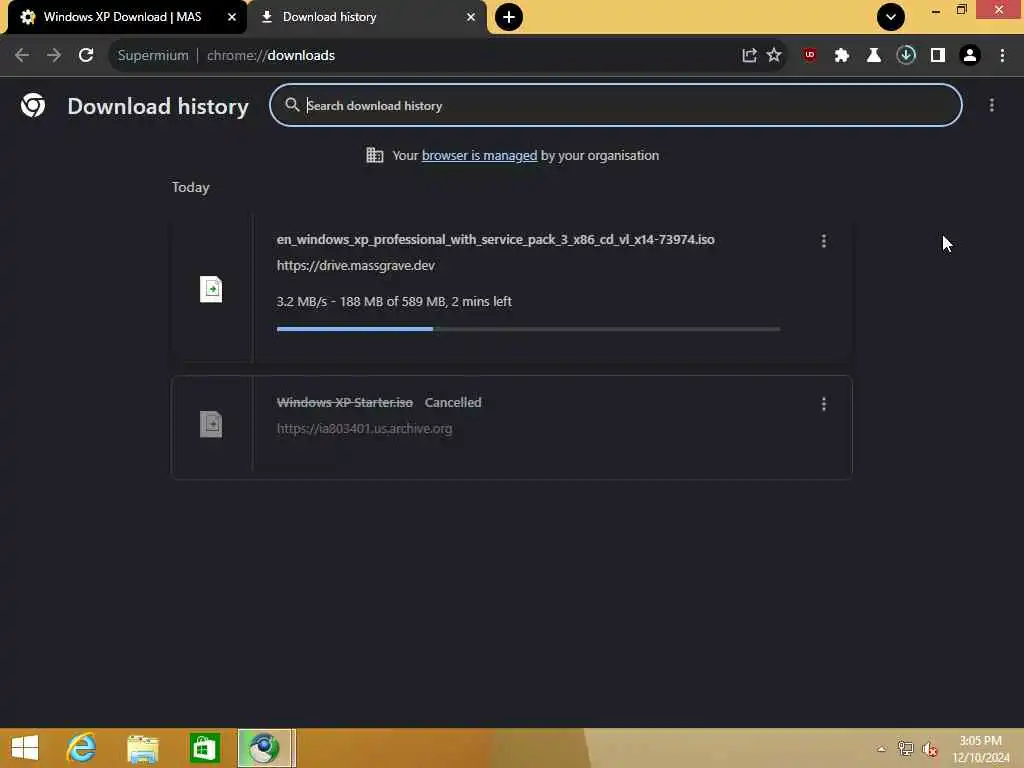Viewport: 1024px width, 768px height.
Task: Open File Explorer from the taskbar
Action: pyautogui.click(x=143, y=749)
